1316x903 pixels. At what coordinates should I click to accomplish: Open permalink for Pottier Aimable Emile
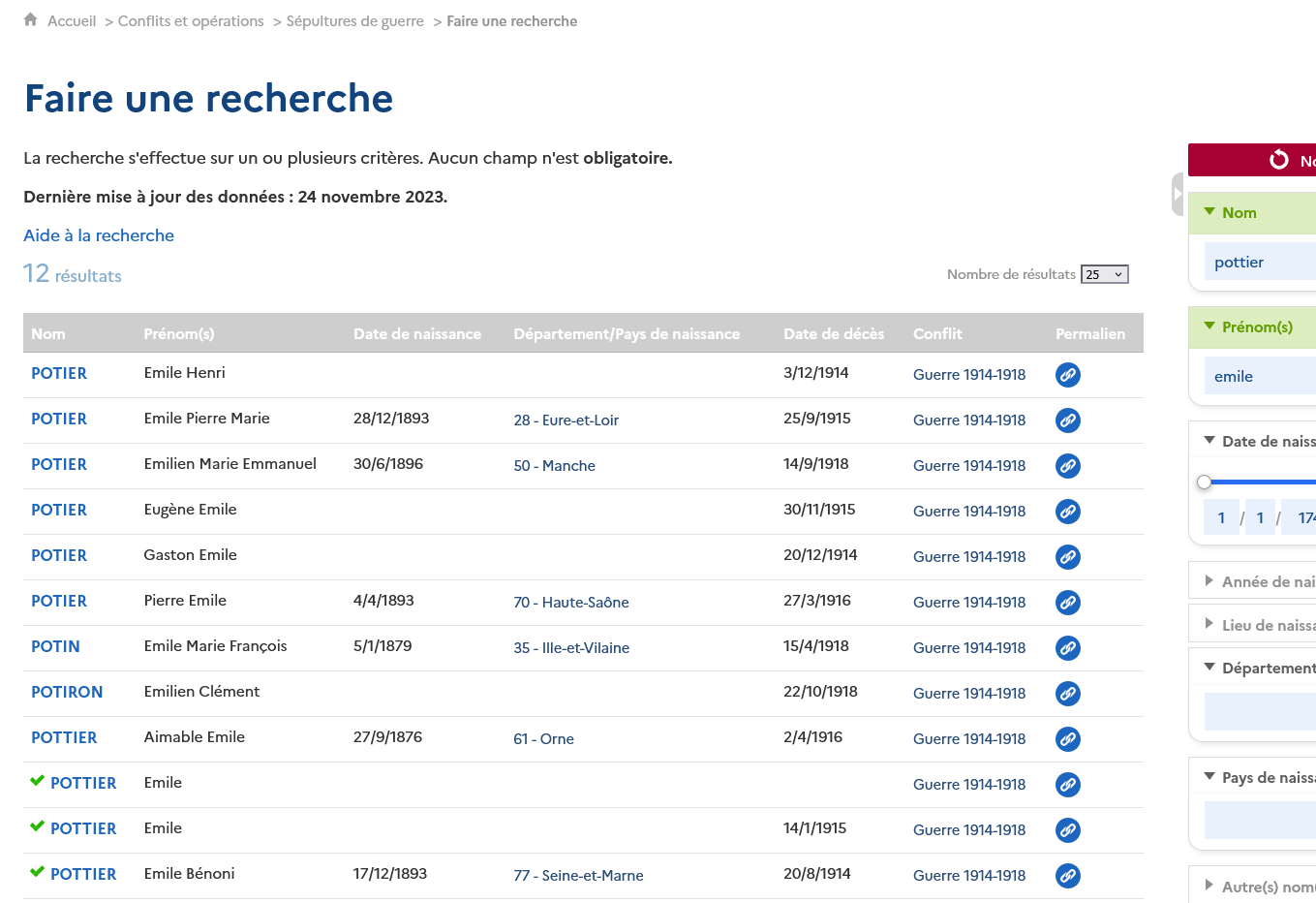(x=1067, y=739)
